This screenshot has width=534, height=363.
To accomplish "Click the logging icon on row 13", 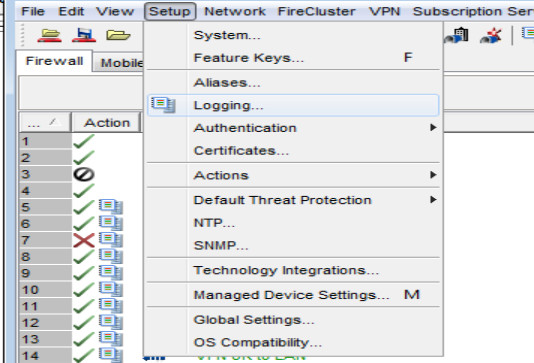I will (111, 338).
